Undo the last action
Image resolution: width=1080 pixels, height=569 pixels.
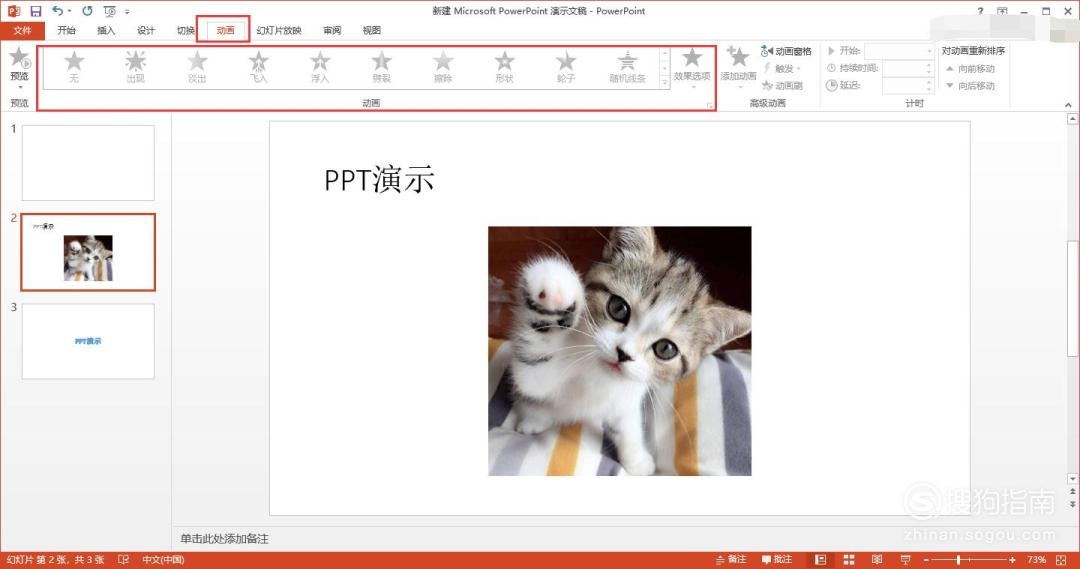point(57,11)
